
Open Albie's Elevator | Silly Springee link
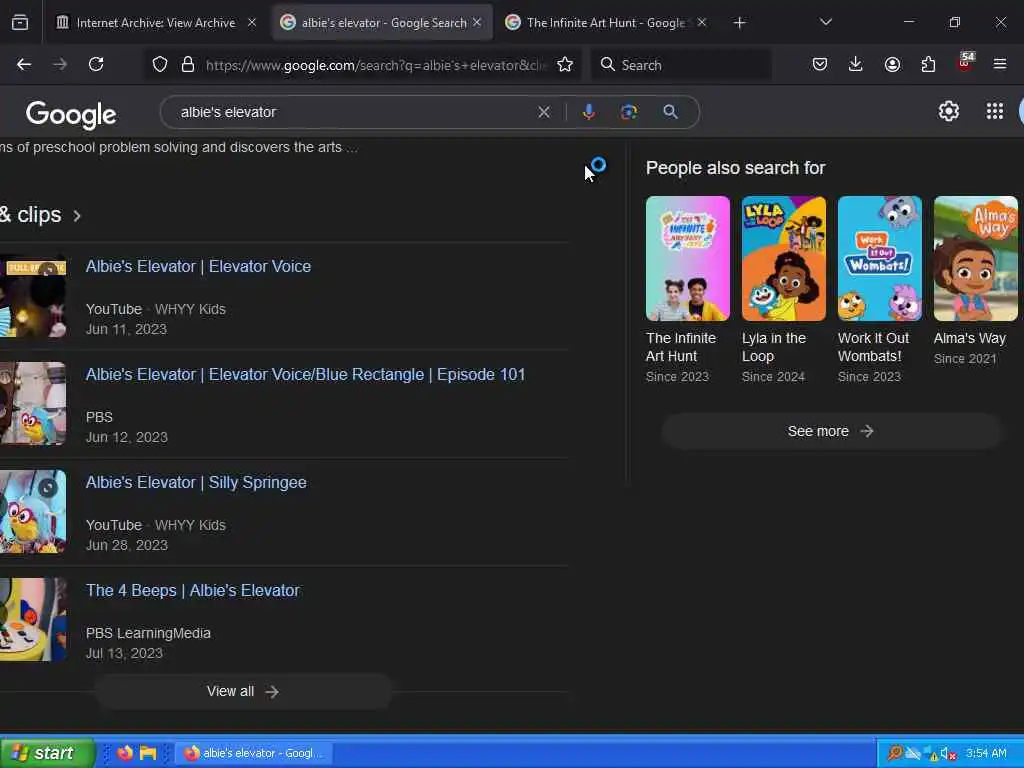coord(196,483)
